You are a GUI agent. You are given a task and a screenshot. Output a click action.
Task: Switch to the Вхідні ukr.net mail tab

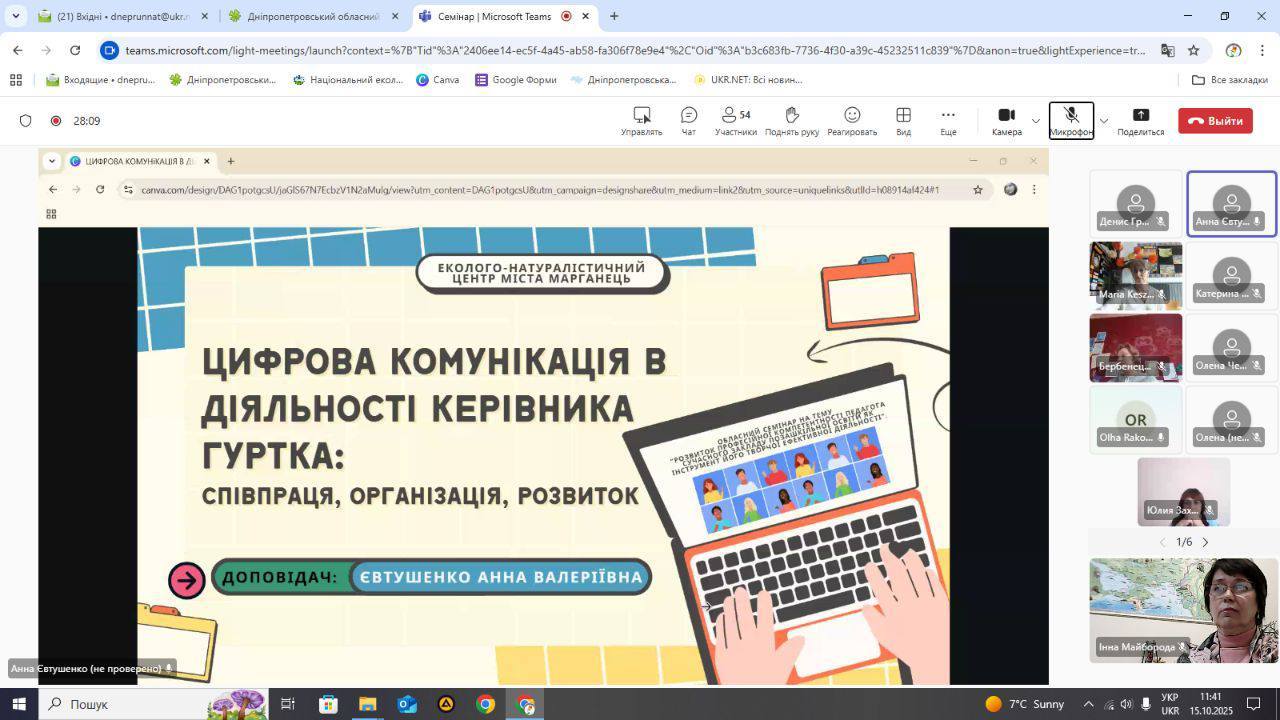click(x=120, y=16)
